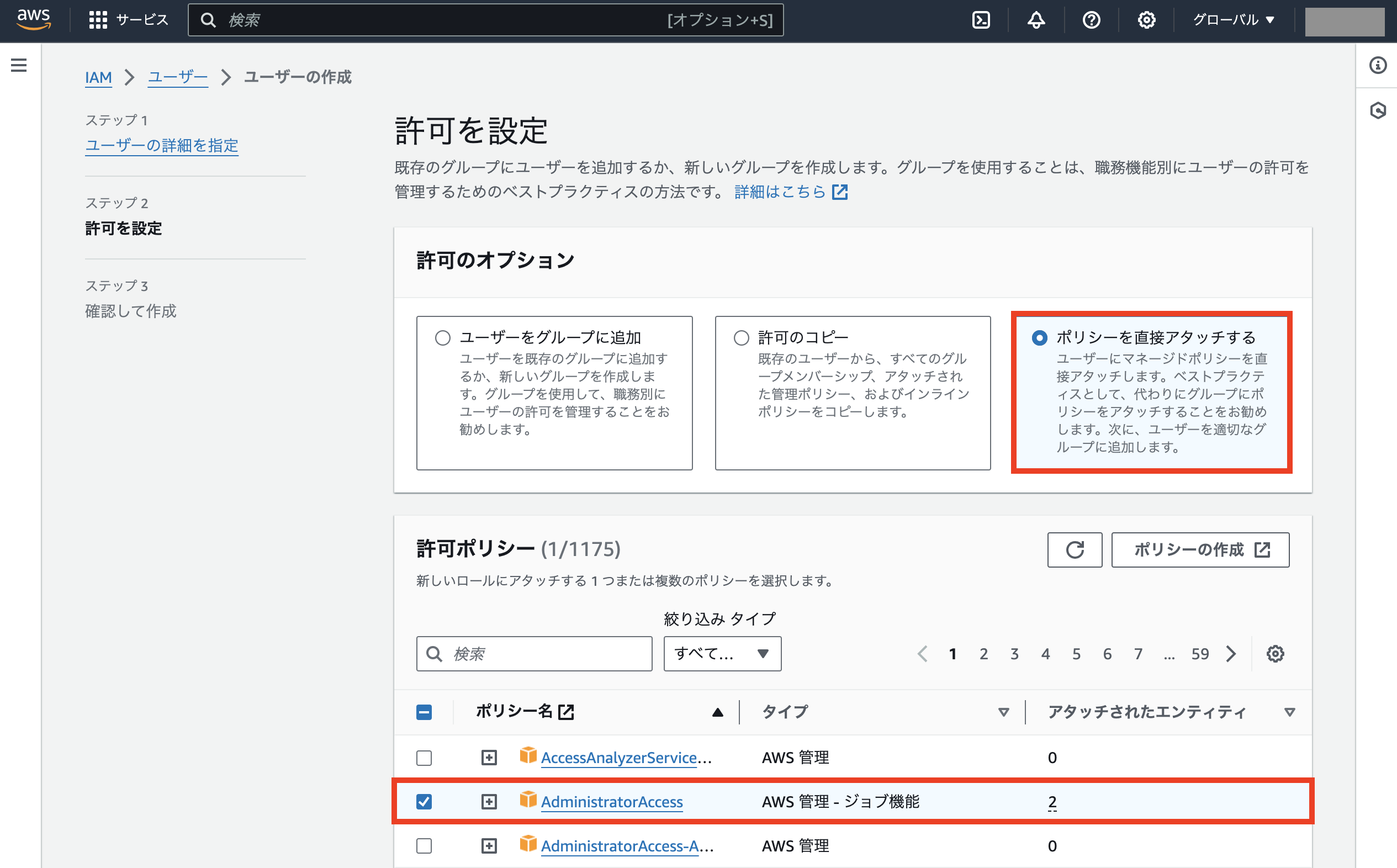Expand AdministratorAccess policy details with plus icon
Image resolution: width=1397 pixels, height=868 pixels.
click(489, 802)
